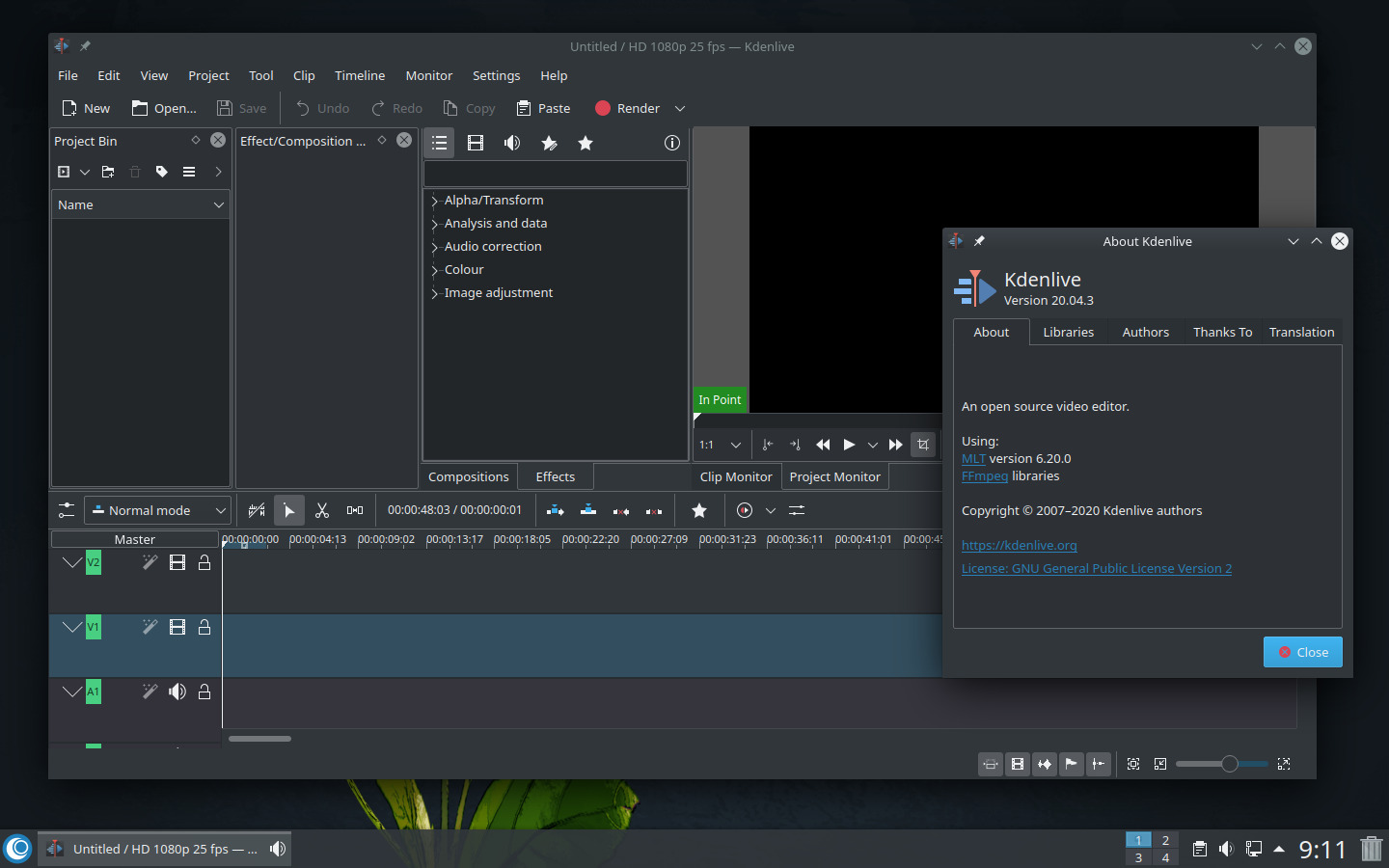The image size is (1389, 868).
Task: Click the favorite effects star icon
Action: pos(586,143)
